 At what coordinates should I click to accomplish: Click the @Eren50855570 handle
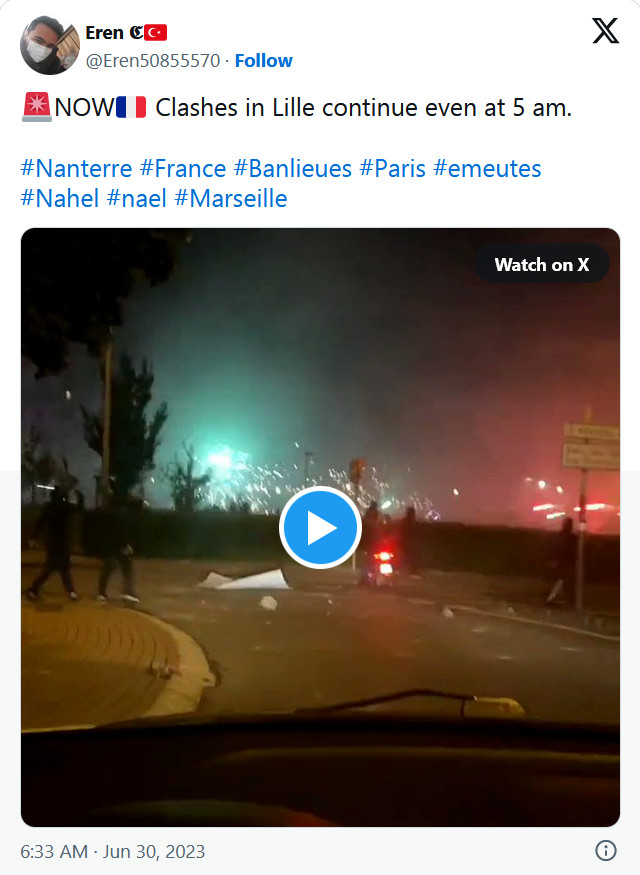153,60
